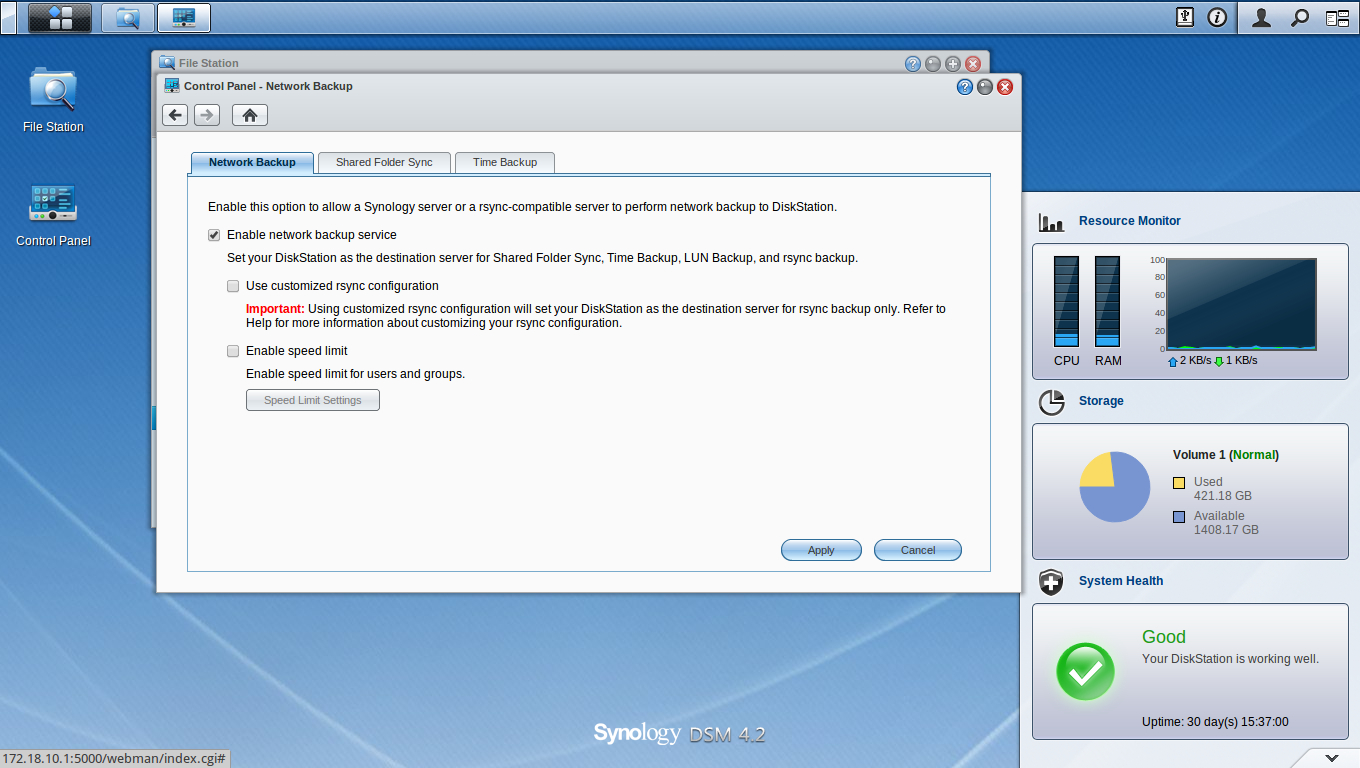Click the Storage widget title
1360x768 pixels.
coord(1101,401)
